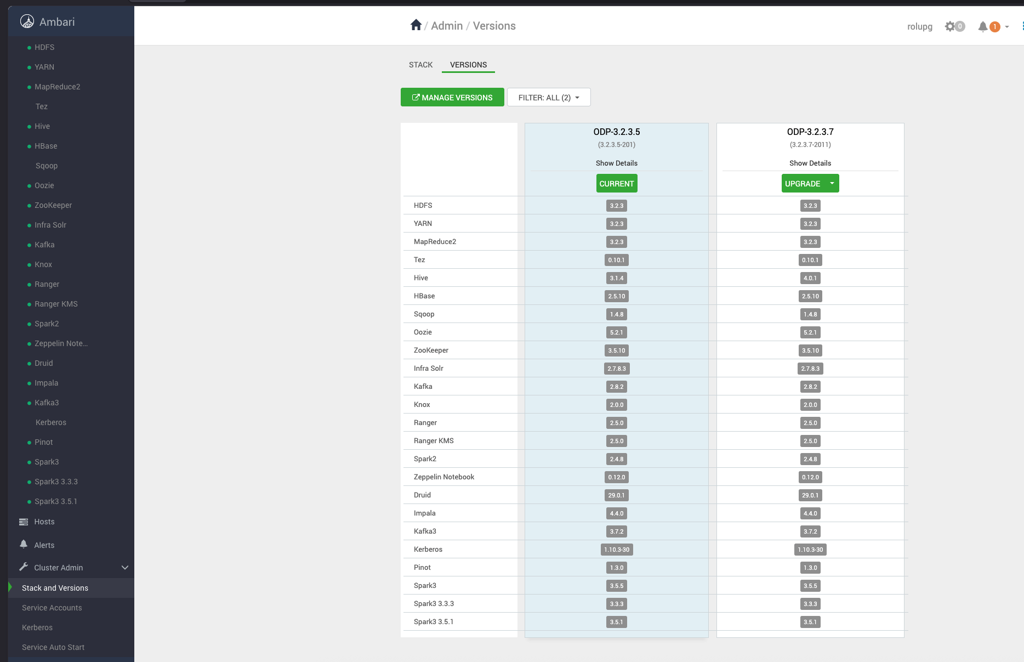The height and width of the screenshot is (662, 1024).
Task: Click the ODP-3.2.3.5 column title
Action: pyautogui.click(x=616, y=132)
